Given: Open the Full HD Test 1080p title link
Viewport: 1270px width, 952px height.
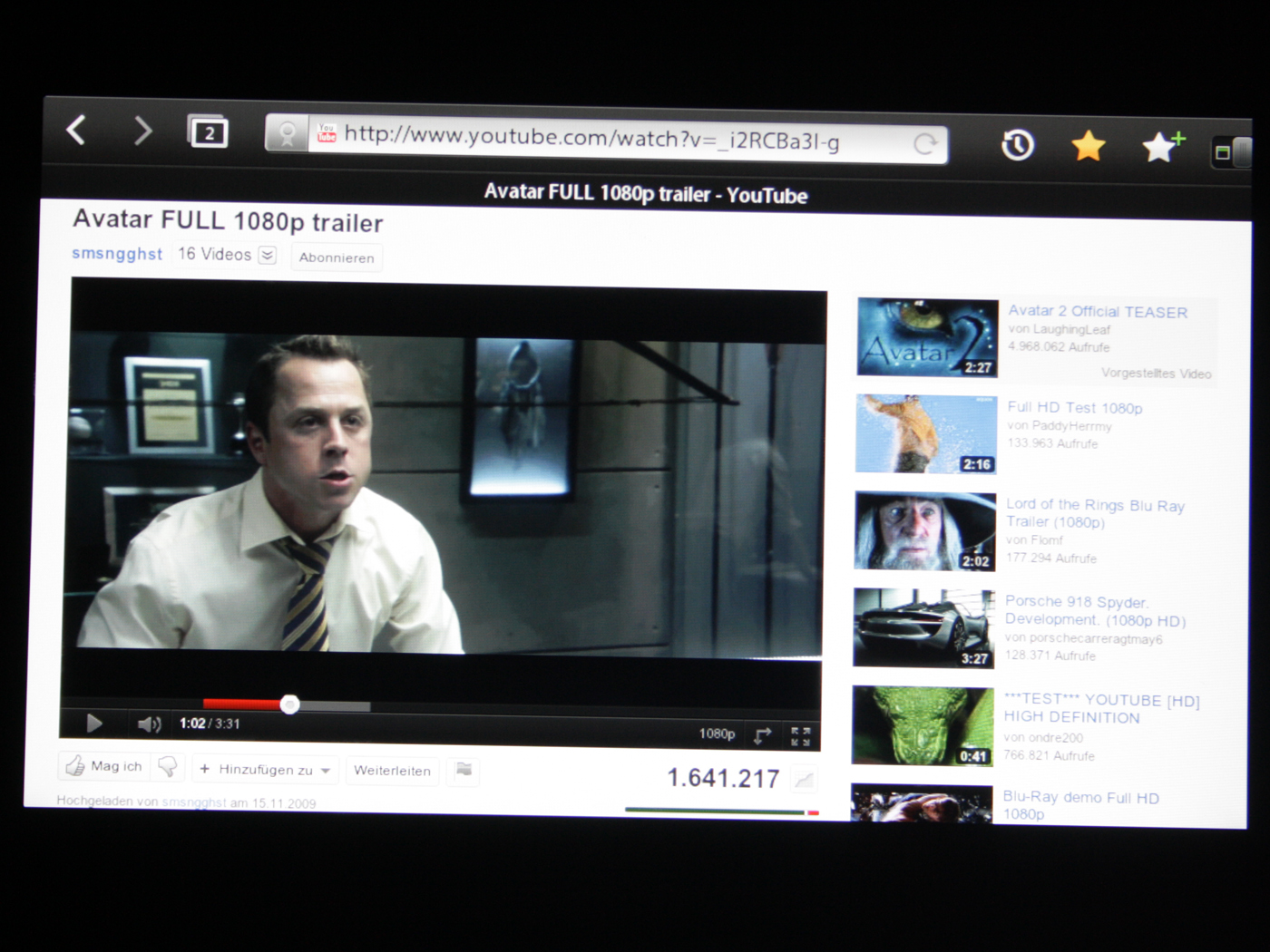Looking at the screenshot, I should point(1074,408).
